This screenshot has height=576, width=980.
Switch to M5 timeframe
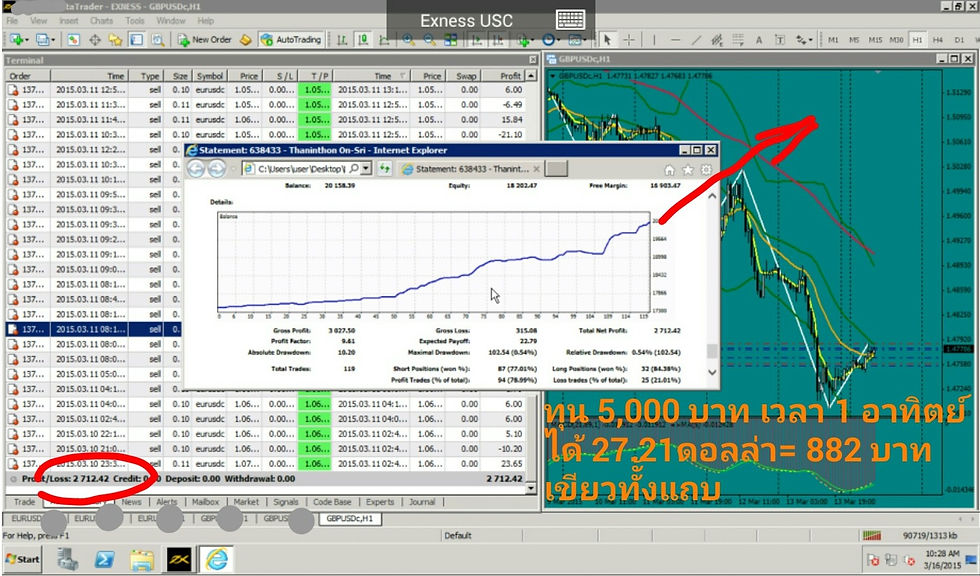coord(854,40)
